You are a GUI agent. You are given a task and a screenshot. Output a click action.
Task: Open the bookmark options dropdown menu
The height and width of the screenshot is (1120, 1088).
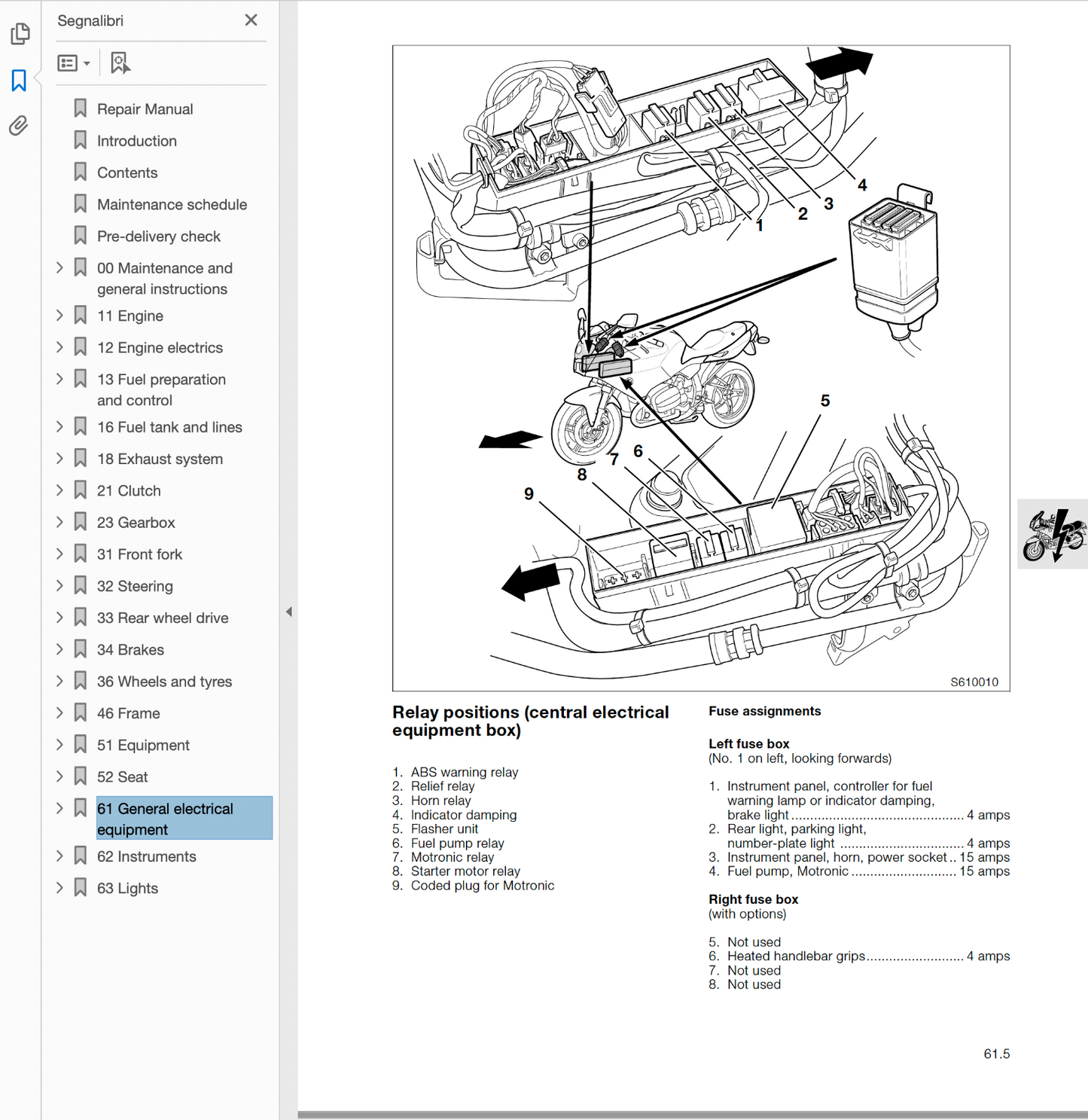pyautogui.click(x=74, y=63)
